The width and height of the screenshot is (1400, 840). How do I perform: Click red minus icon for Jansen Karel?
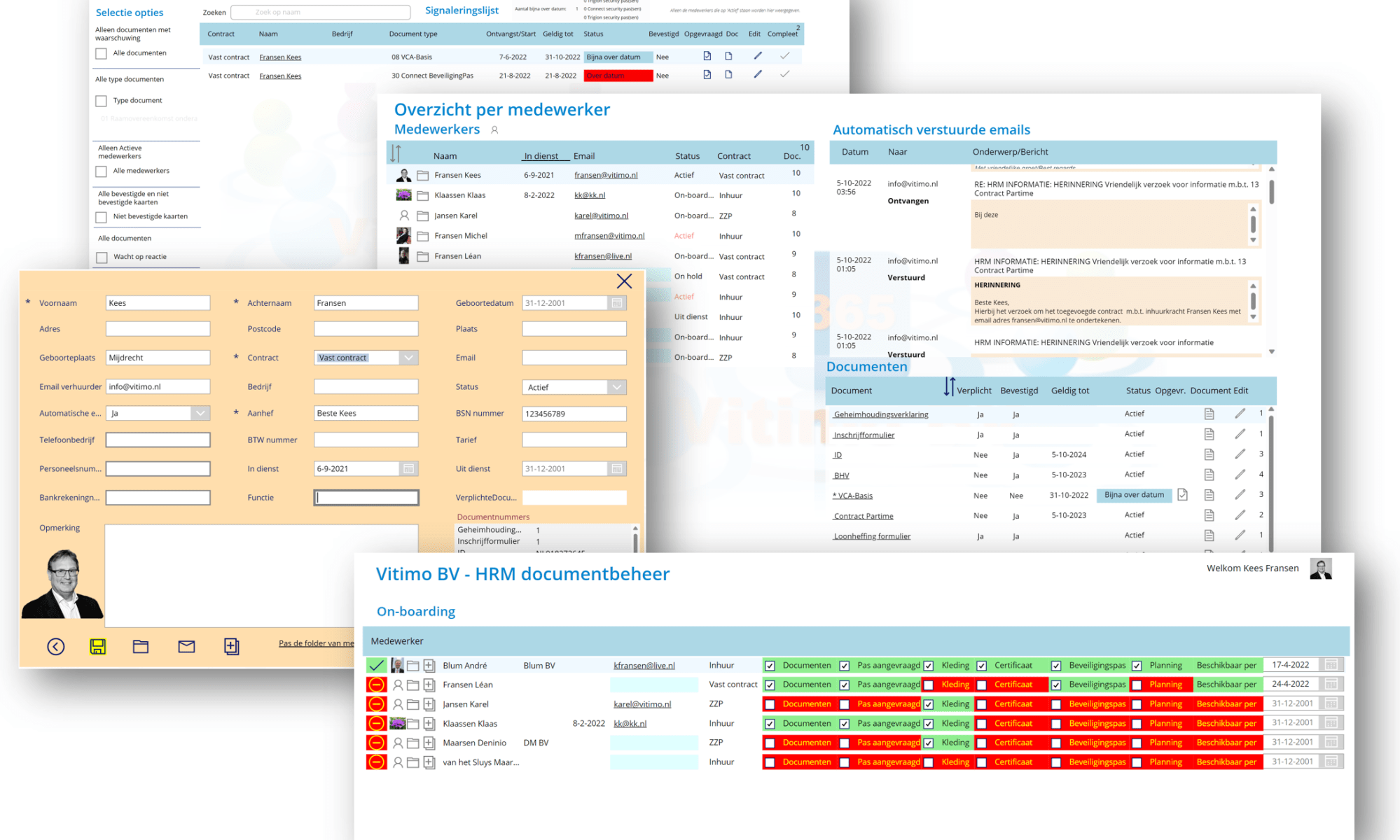[376, 704]
